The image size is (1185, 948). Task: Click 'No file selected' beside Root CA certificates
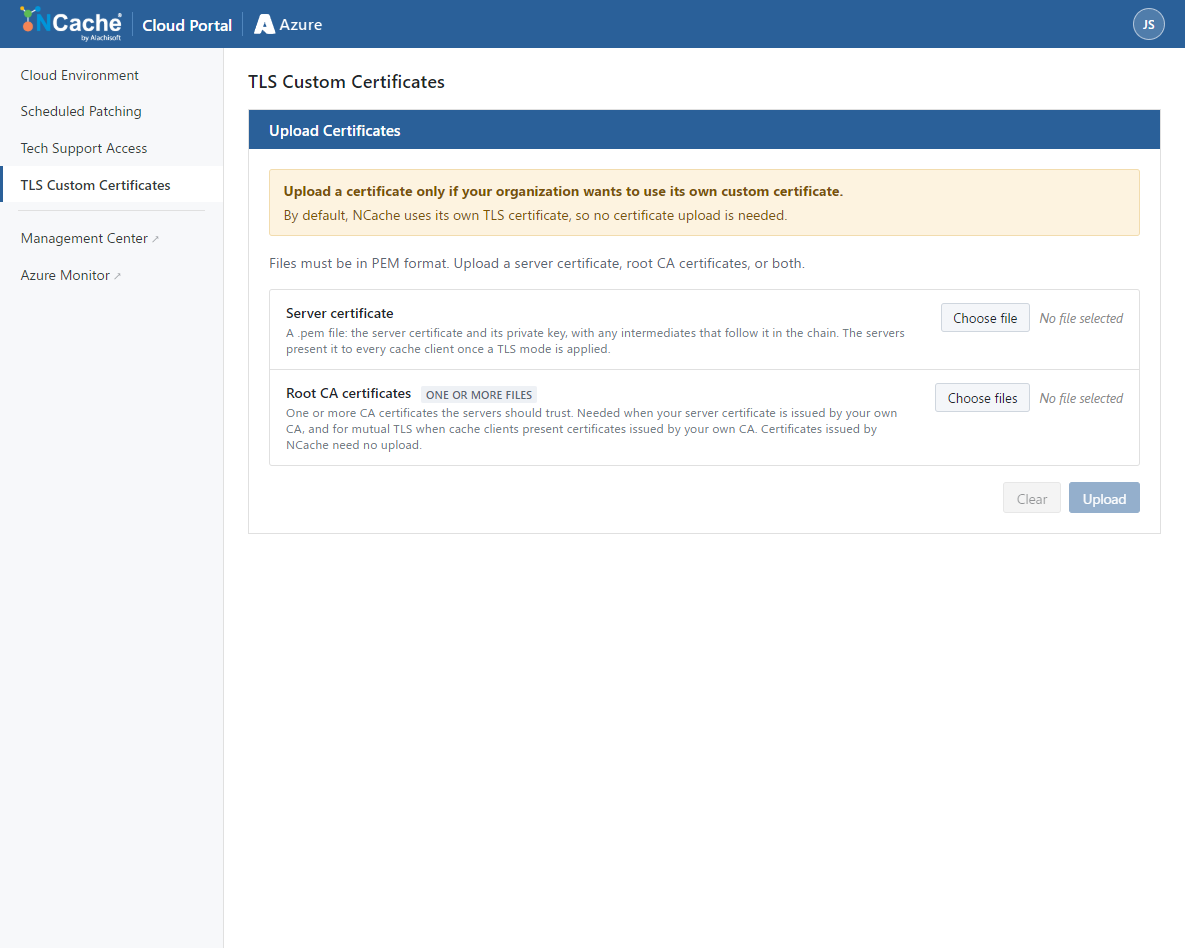(1081, 398)
